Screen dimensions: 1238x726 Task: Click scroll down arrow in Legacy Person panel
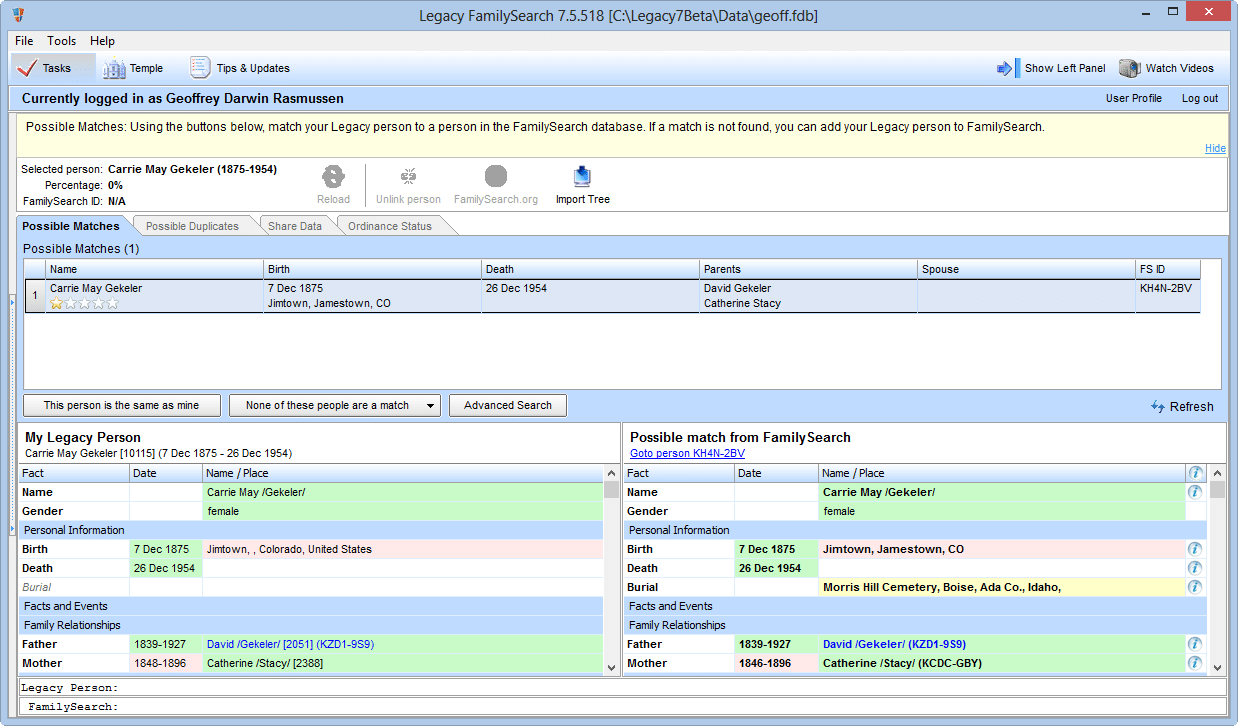pyautogui.click(x=612, y=666)
